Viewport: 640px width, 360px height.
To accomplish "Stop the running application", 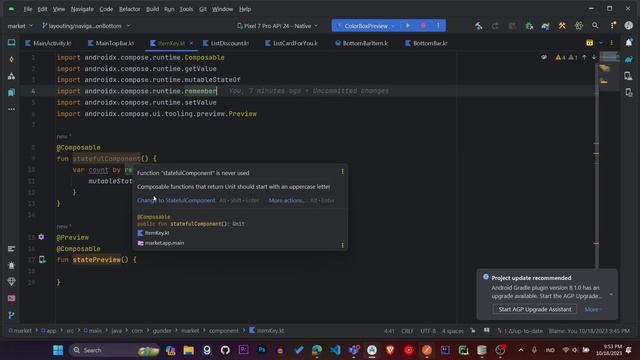I will click(423, 26).
